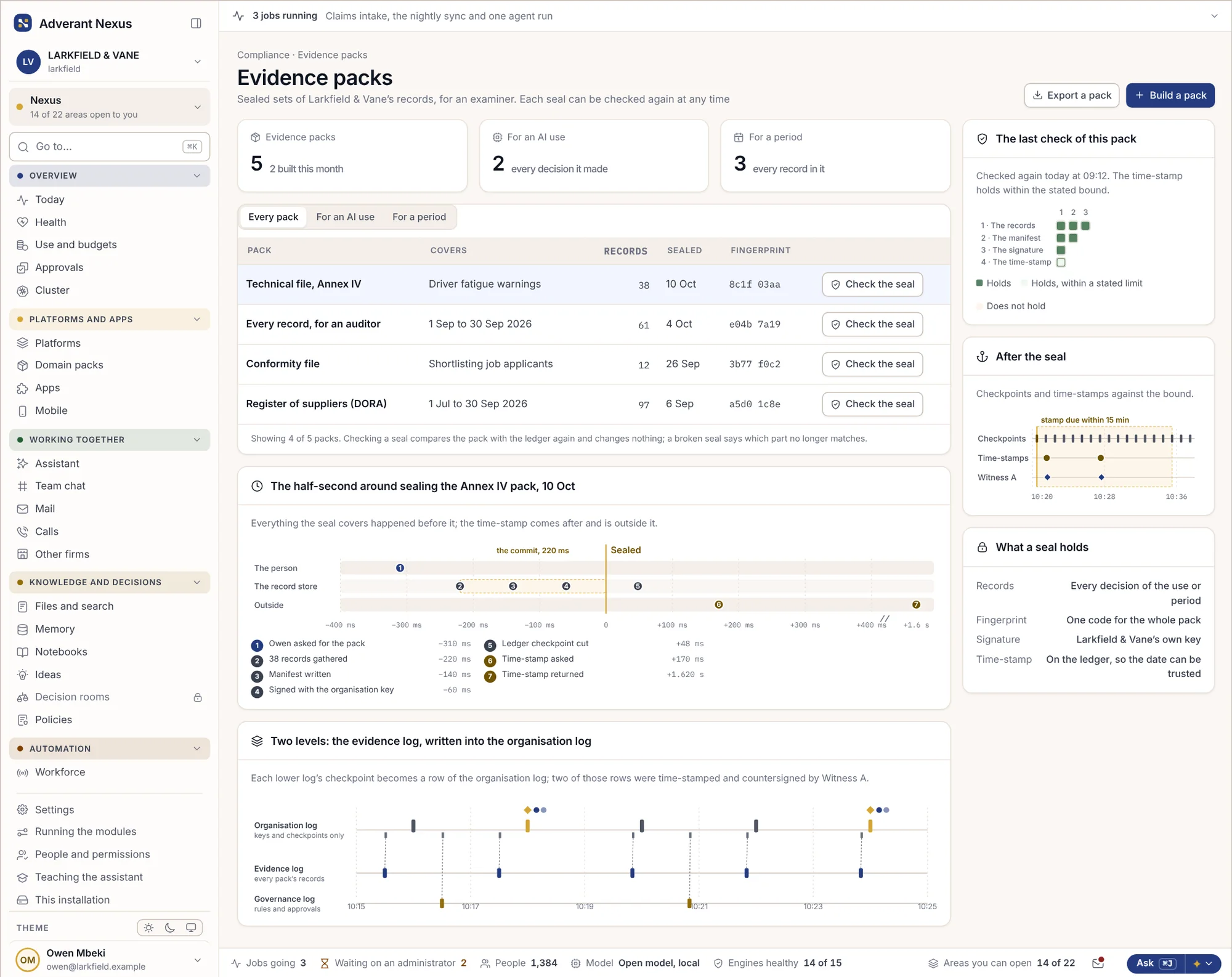Image resolution: width=1232 pixels, height=977 pixels.
Task: Open the Today activity icon in sidebar
Action: click(x=23, y=200)
